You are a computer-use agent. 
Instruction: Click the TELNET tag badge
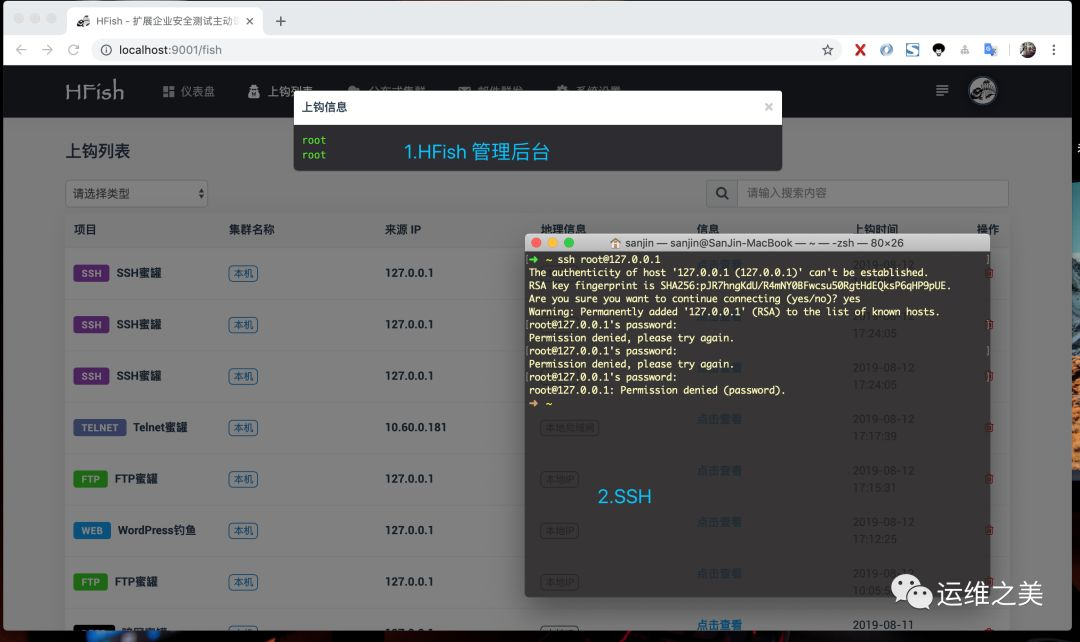(x=99, y=428)
